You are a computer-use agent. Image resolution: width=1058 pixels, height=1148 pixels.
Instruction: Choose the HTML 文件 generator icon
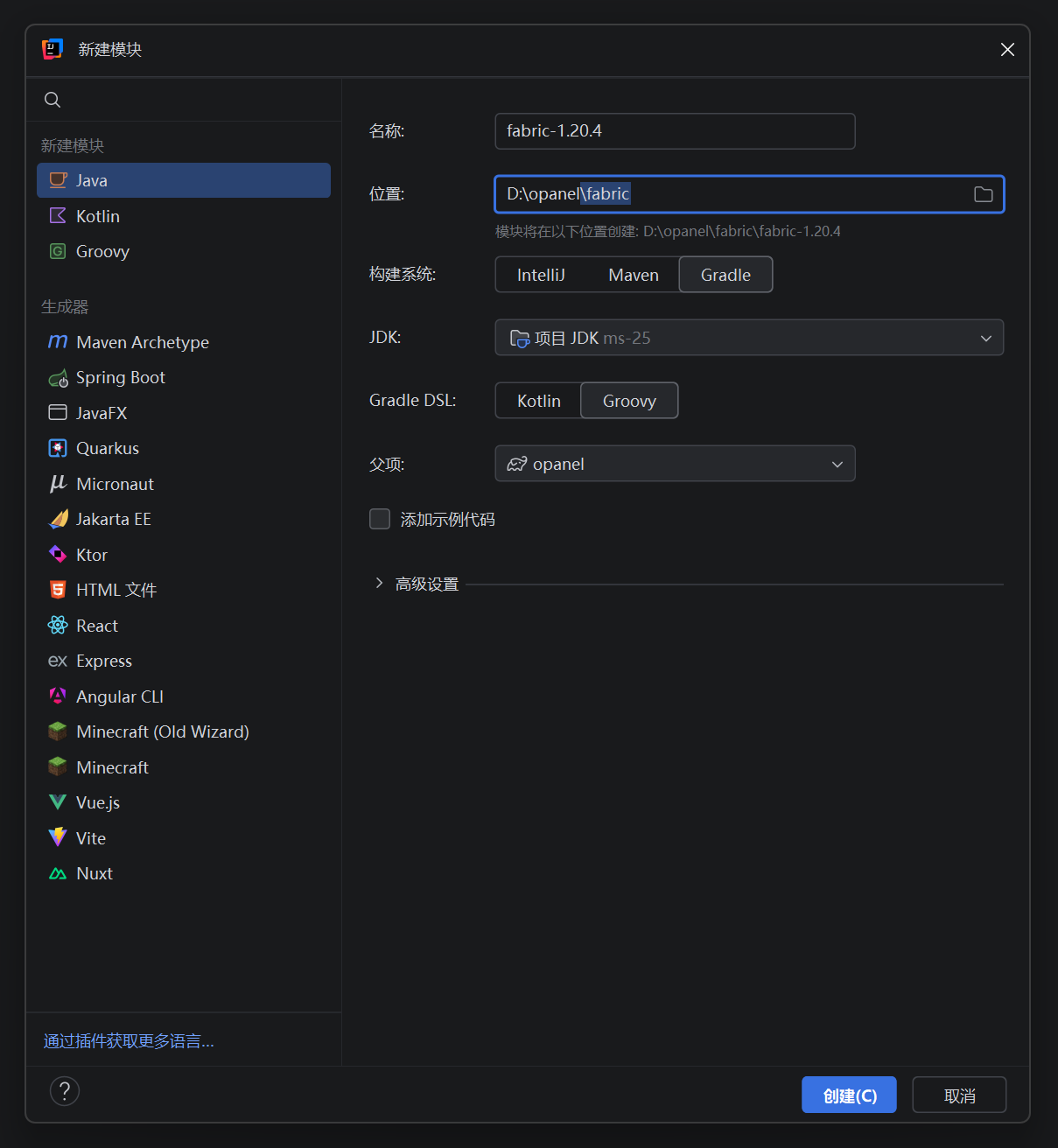tap(58, 590)
